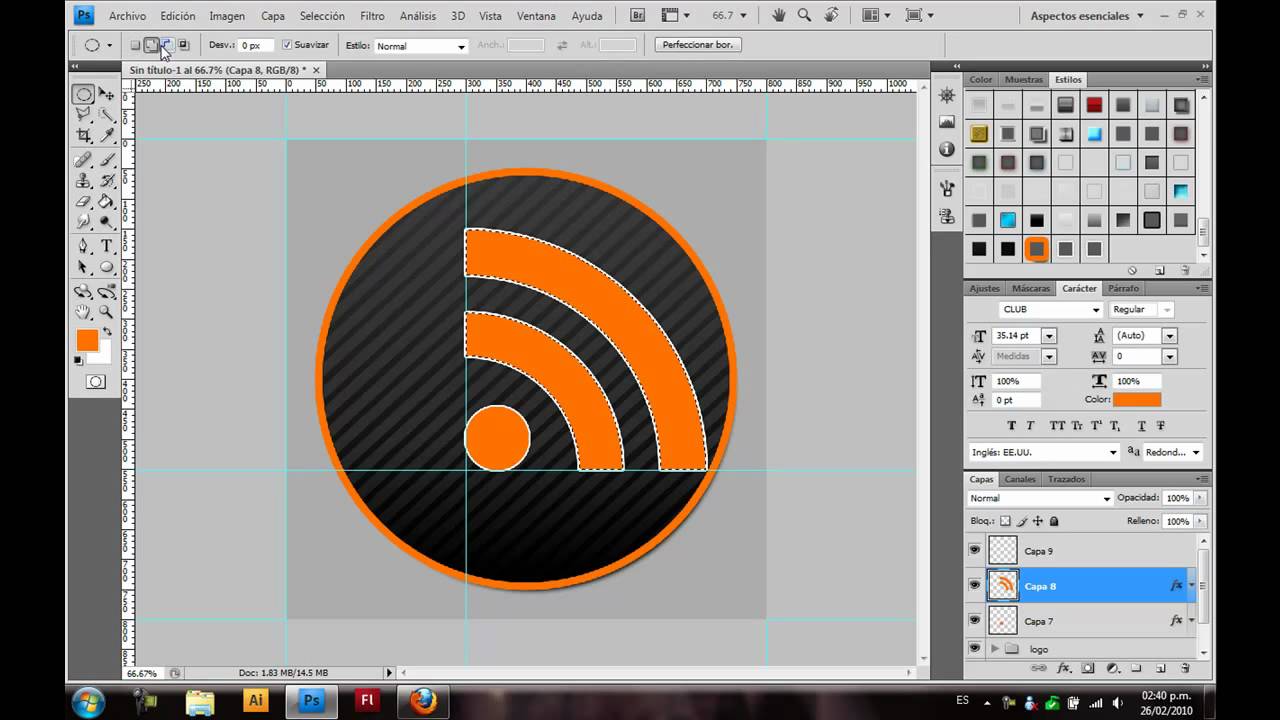The width and height of the screenshot is (1280, 720).
Task: Select the Brush tool
Action: 106,161
